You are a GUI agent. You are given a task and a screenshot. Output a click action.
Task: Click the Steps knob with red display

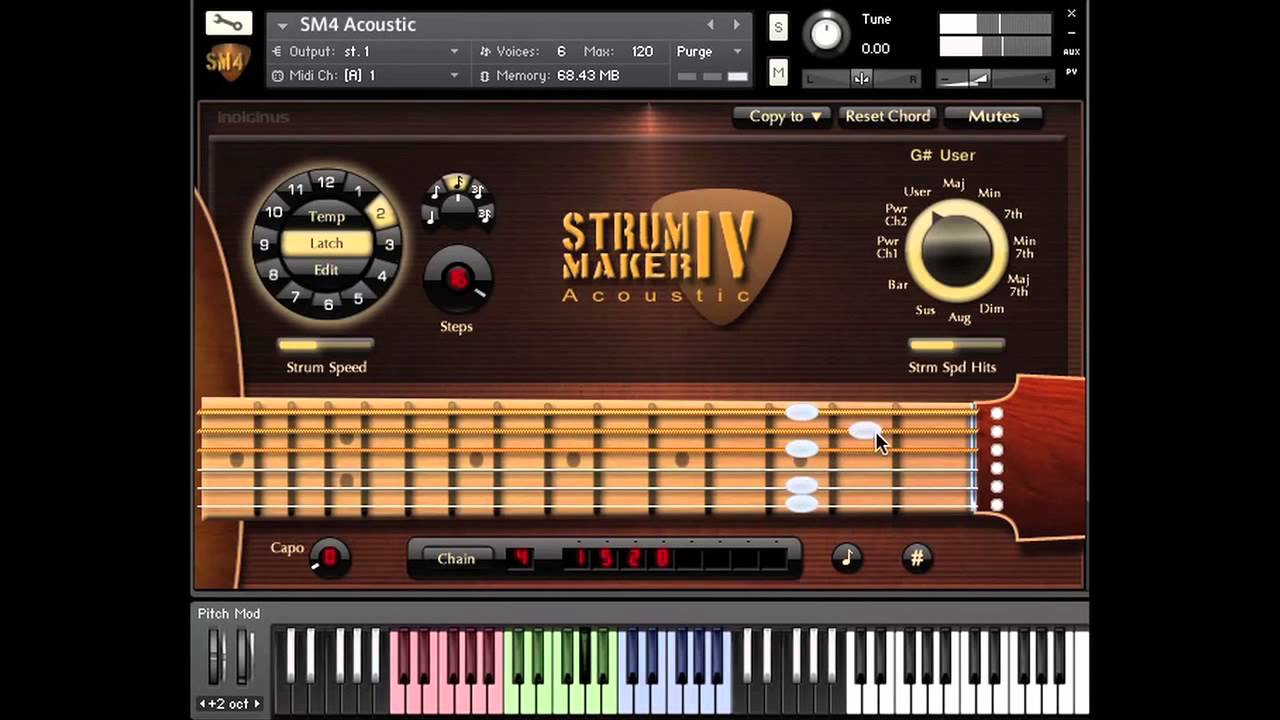point(458,280)
